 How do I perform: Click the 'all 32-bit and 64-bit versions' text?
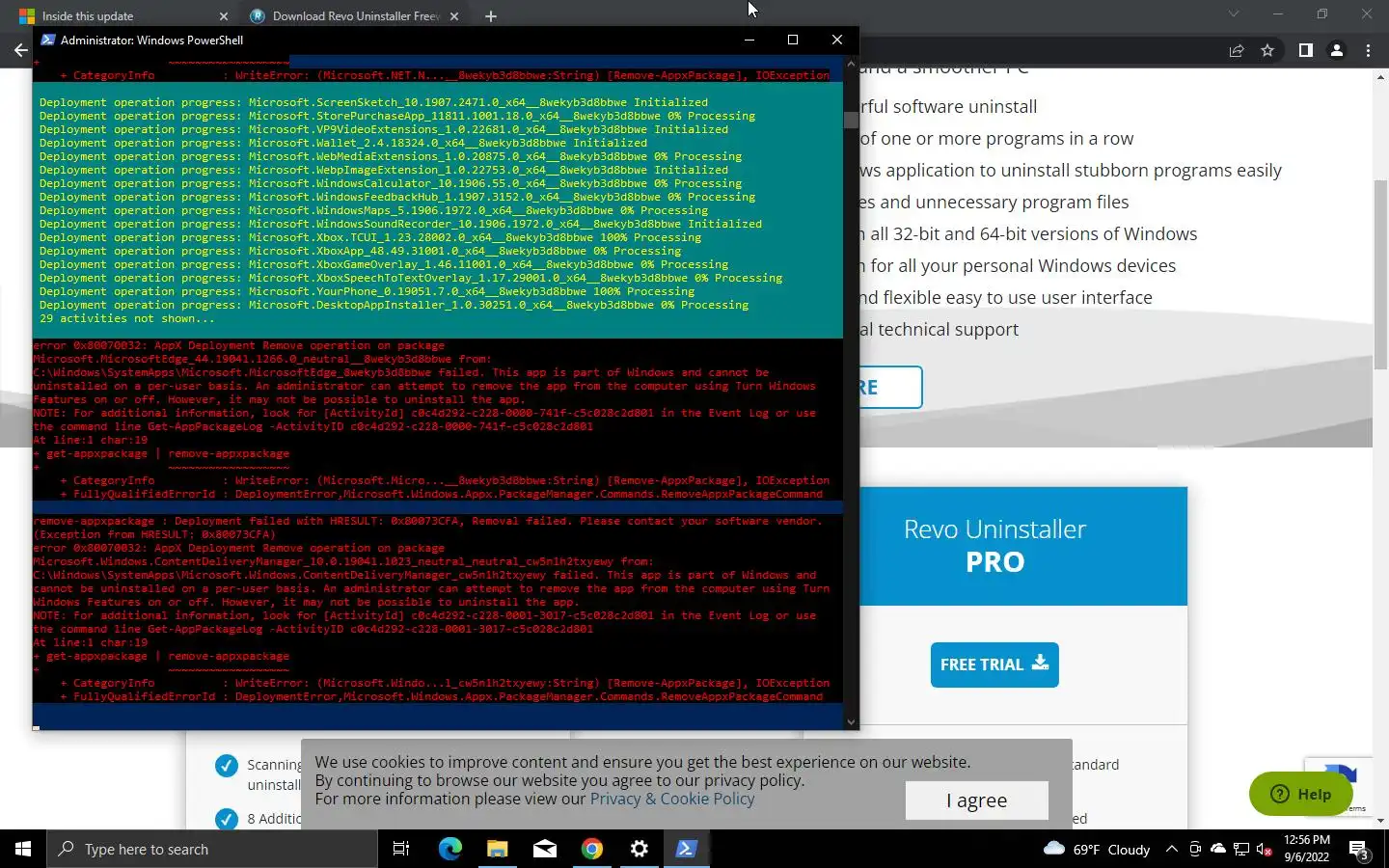(x=1033, y=233)
